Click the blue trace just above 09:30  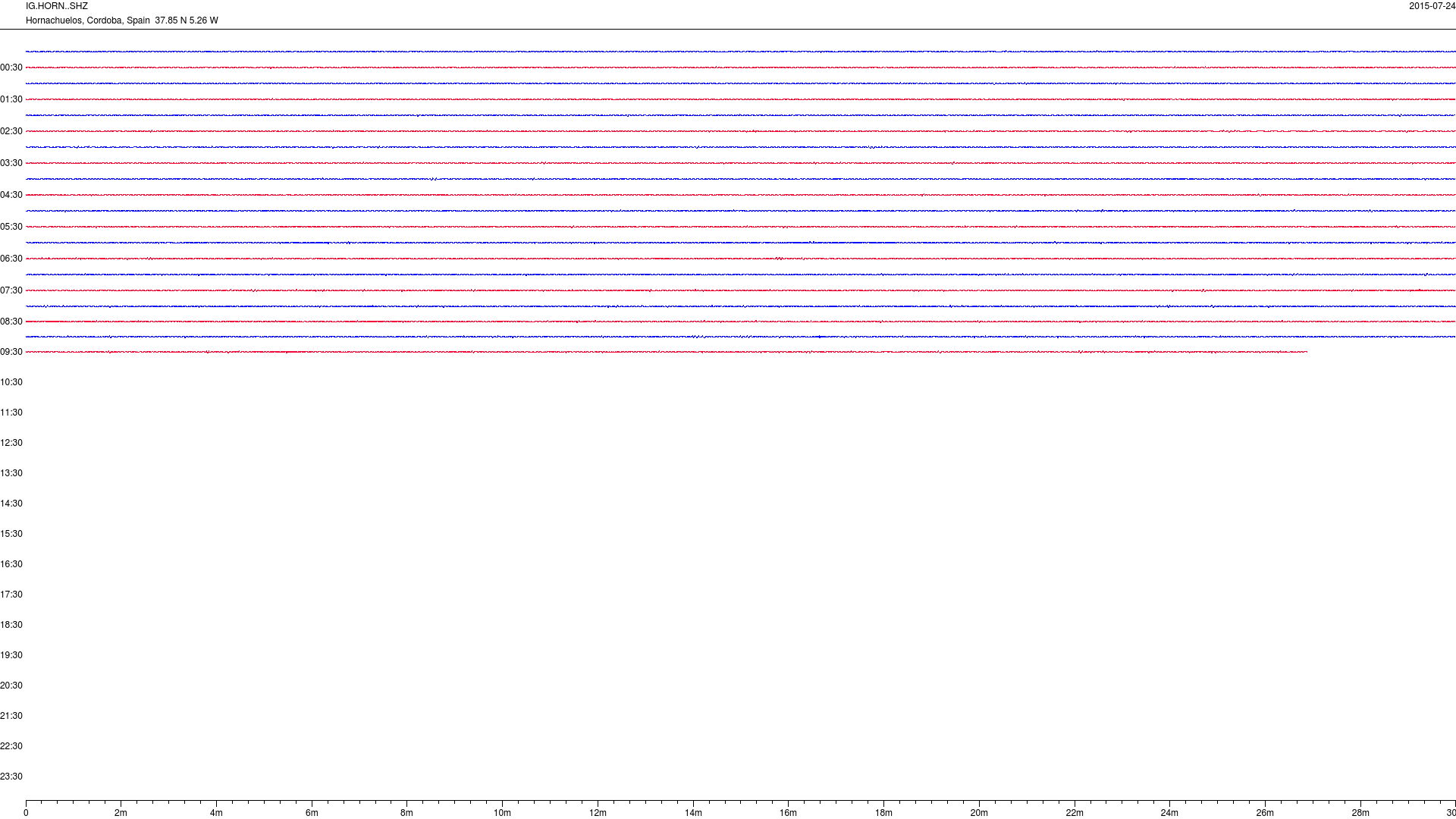(x=741, y=337)
